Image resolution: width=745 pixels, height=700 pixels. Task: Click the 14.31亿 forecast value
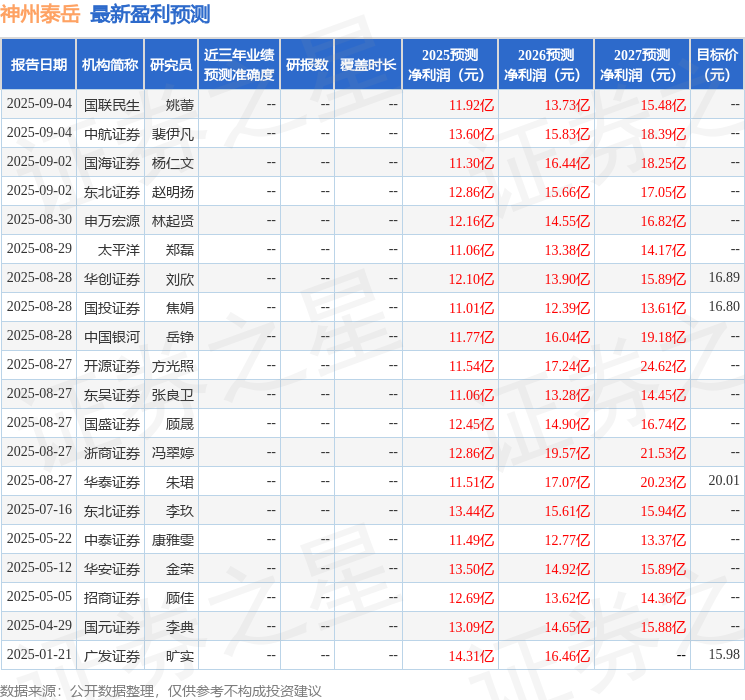[471, 656]
